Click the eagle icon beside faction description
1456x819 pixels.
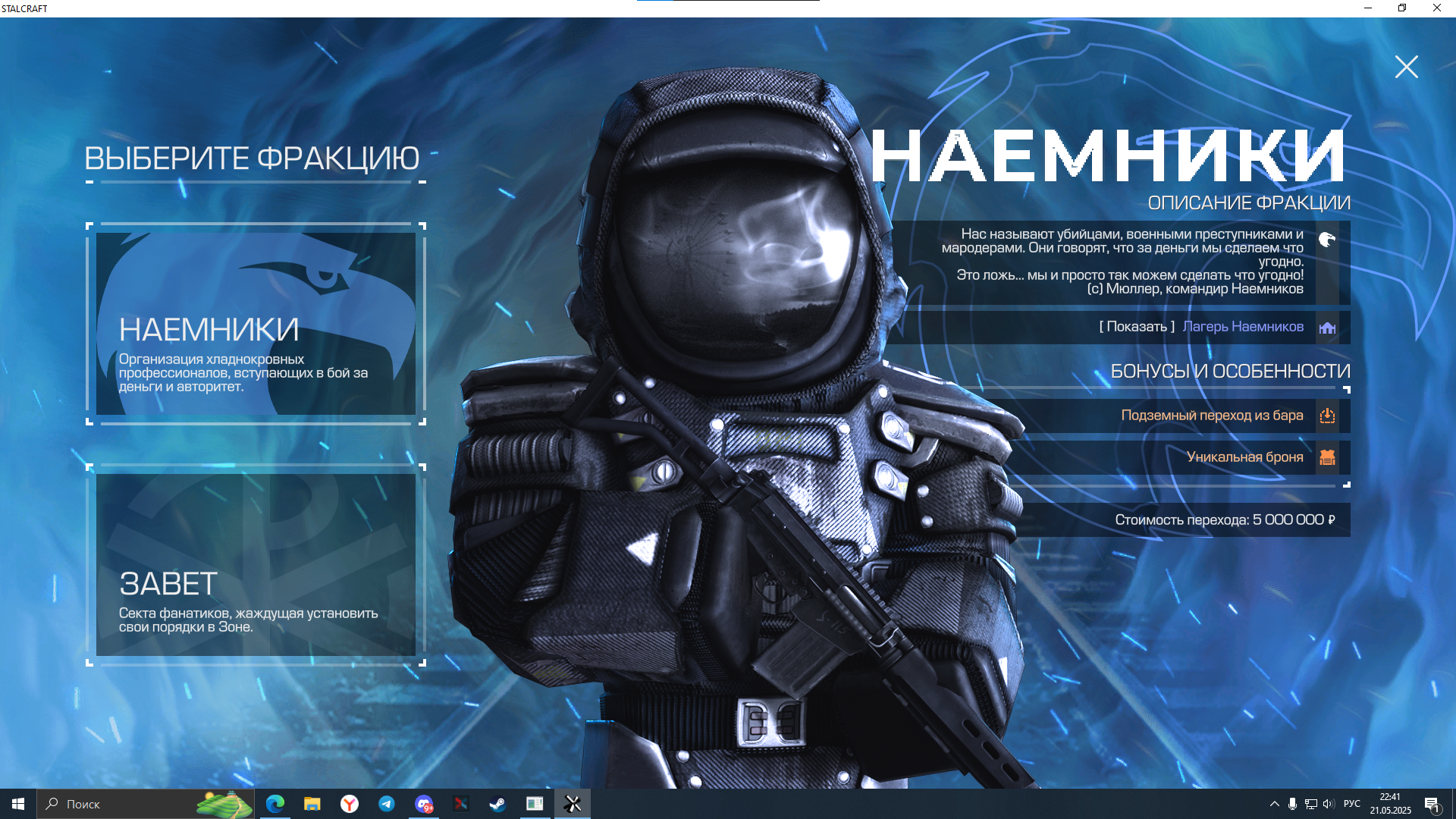[x=1326, y=240]
